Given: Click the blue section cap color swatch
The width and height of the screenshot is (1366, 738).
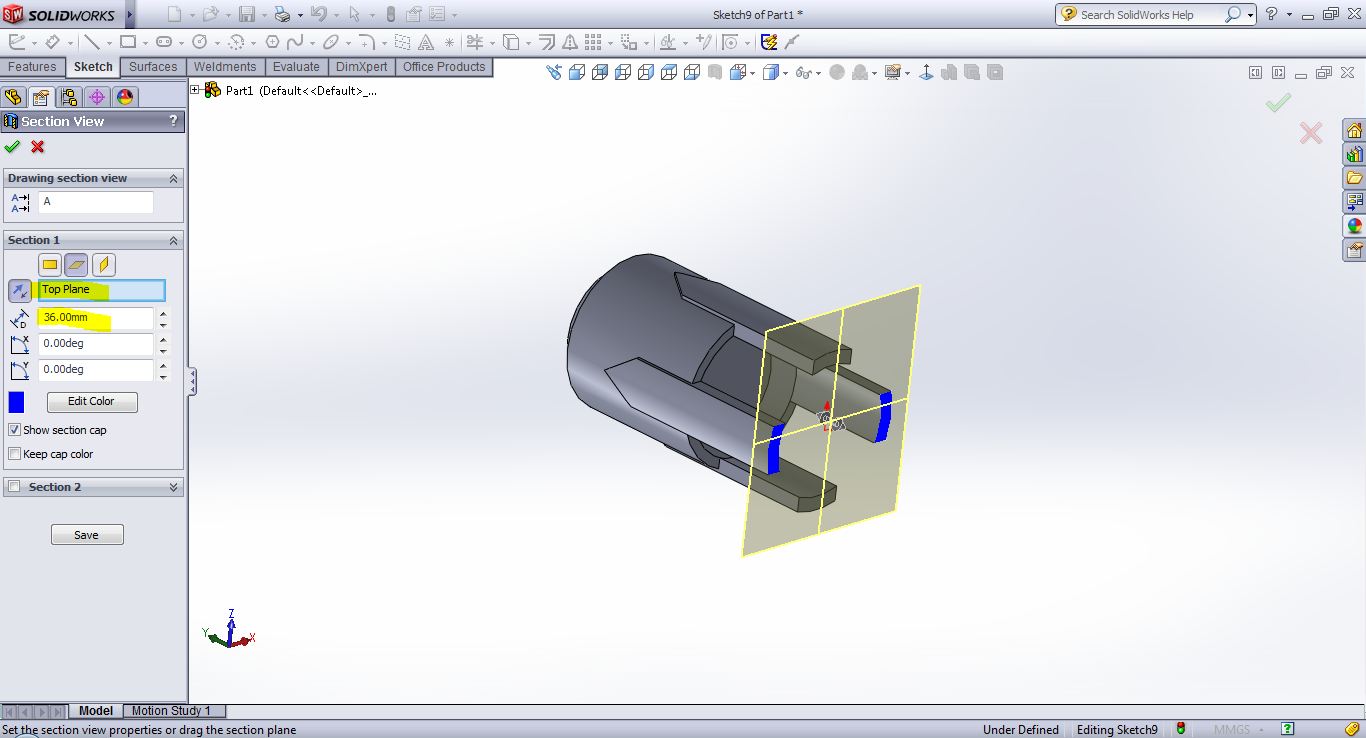Looking at the screenshot, I should 16,402.
